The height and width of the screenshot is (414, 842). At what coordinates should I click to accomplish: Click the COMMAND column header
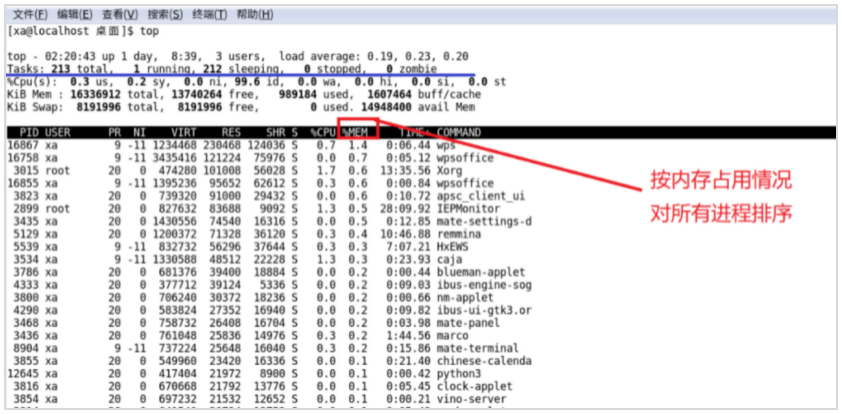click(x=459, y=132)
